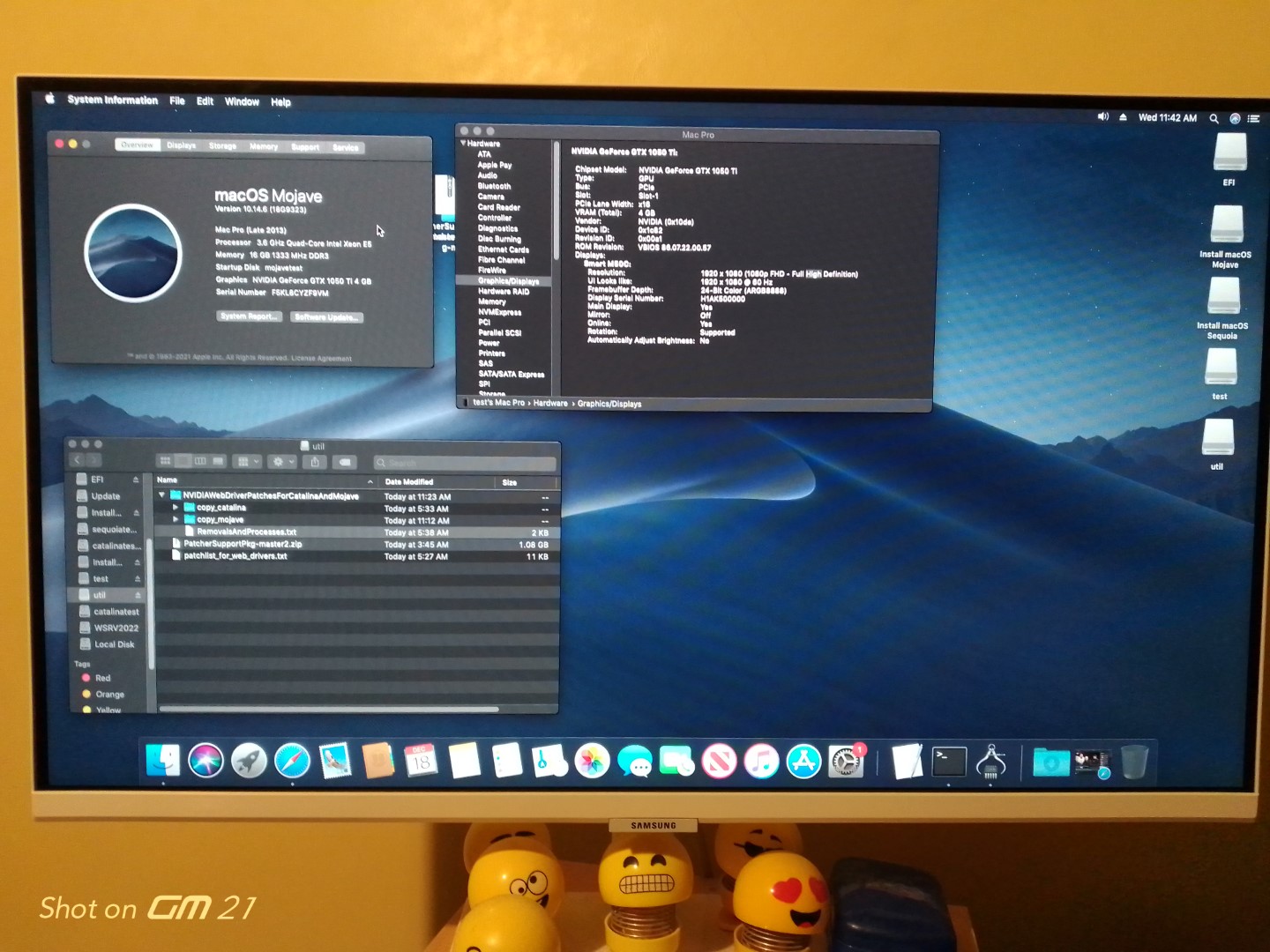Select NVMExpress in hardware list
The width and height of the screenshot is (1270, 952).
point(499,312)
